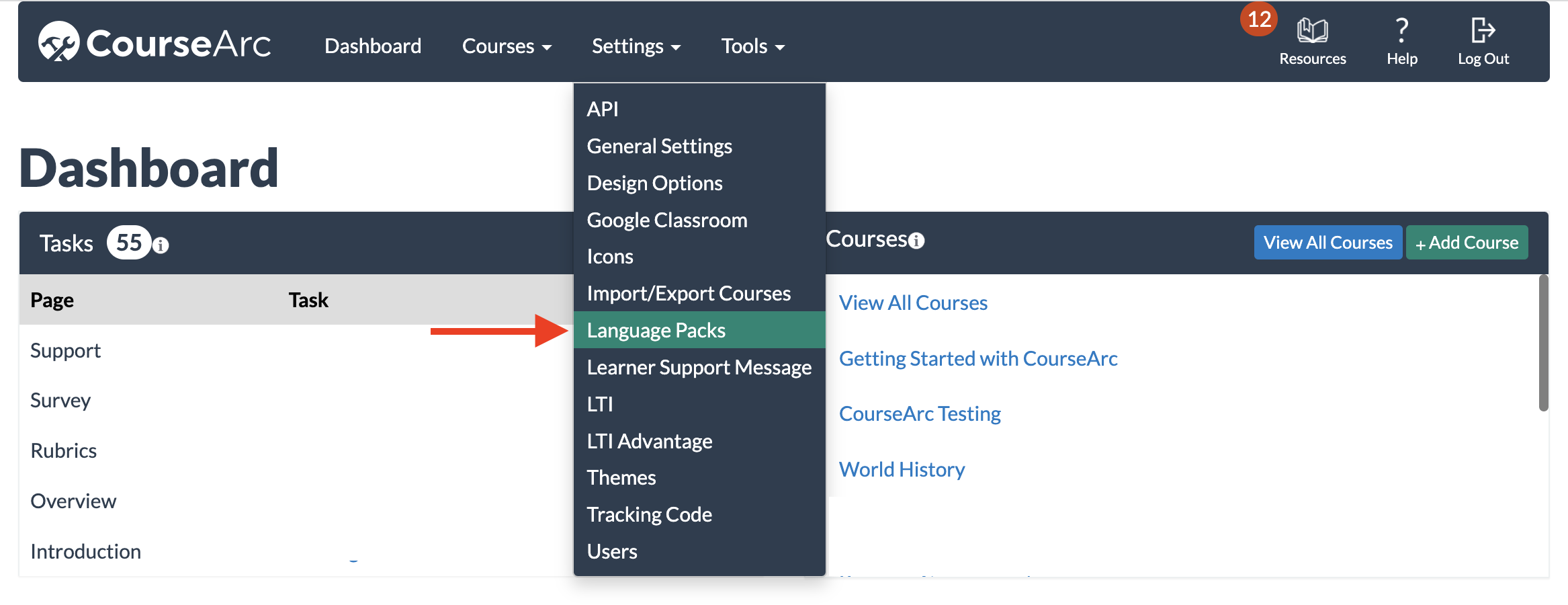Viewport: 1568px width, 605px height.
Task: Click the notification badge showing 12
Action: 1259,19
